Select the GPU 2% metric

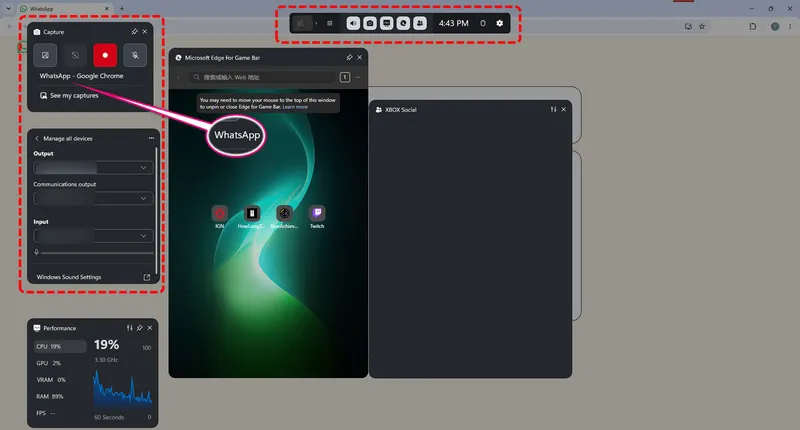(x=60, y=363)
